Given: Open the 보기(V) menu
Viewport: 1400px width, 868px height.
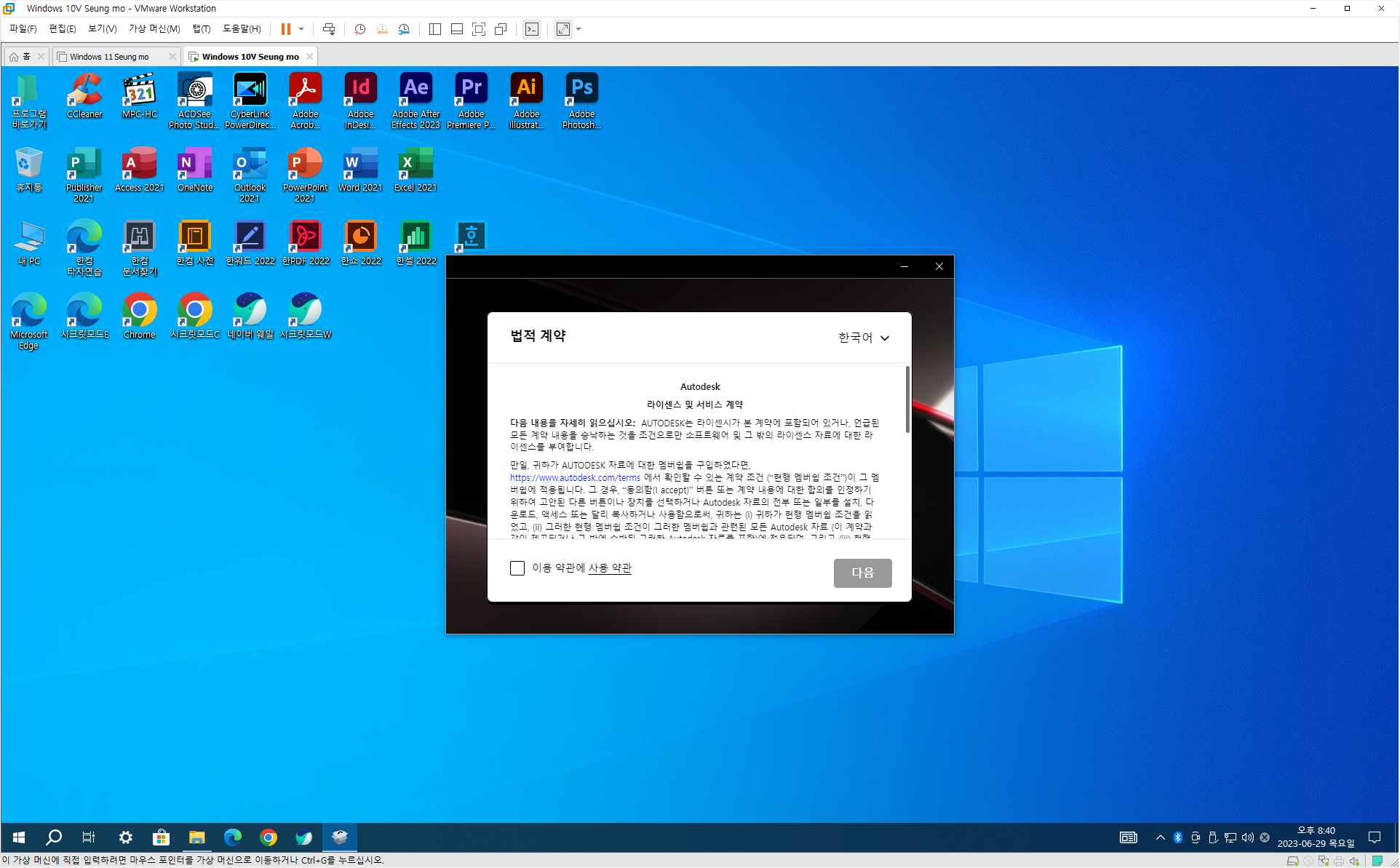Looking at the screenshot, I should [102, 29].
